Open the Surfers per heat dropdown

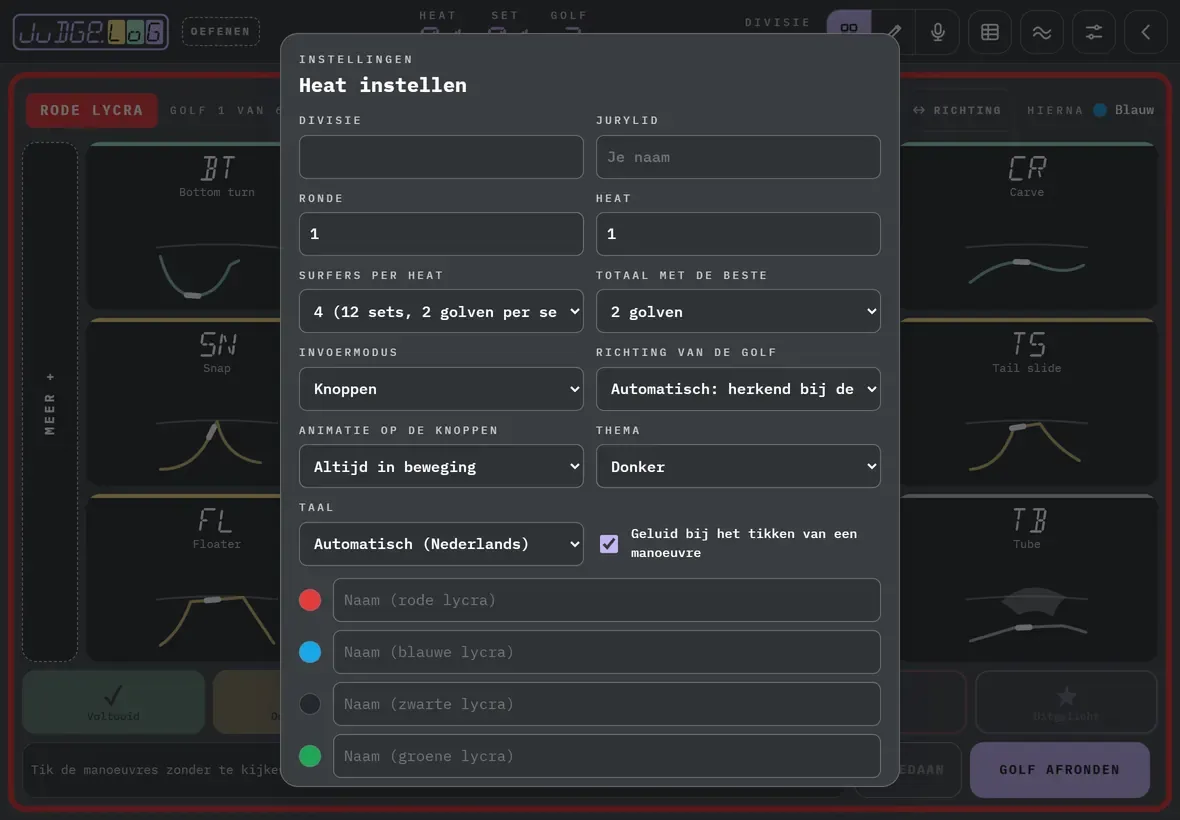pos(441,311)
